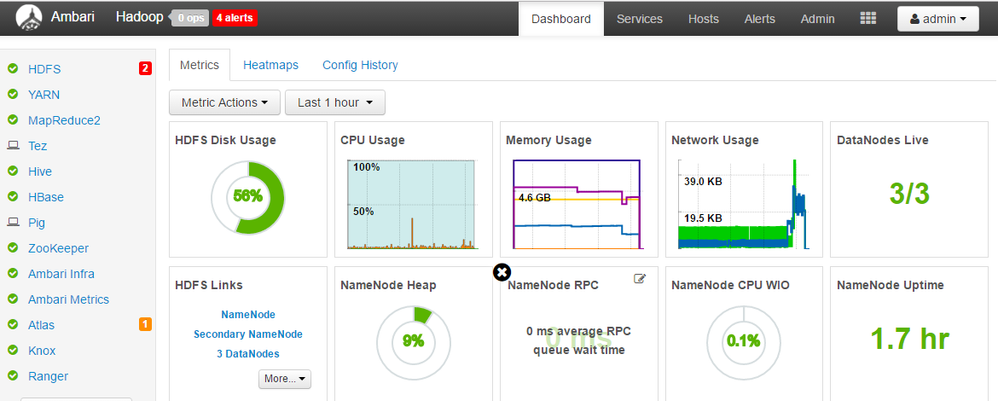Open the grid views icon in navbar
This screenshot has width=998, height=401.
click(x=868, y=19)
